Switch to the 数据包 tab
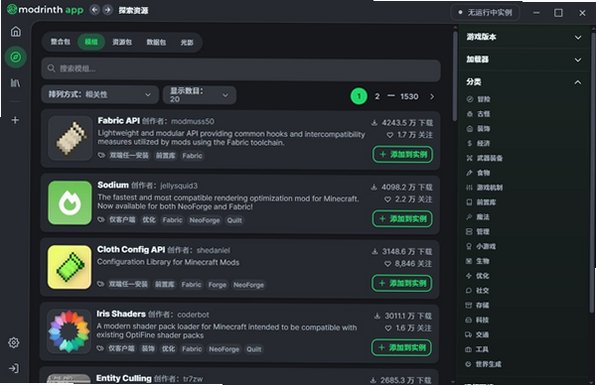 (x=156, y=42)
